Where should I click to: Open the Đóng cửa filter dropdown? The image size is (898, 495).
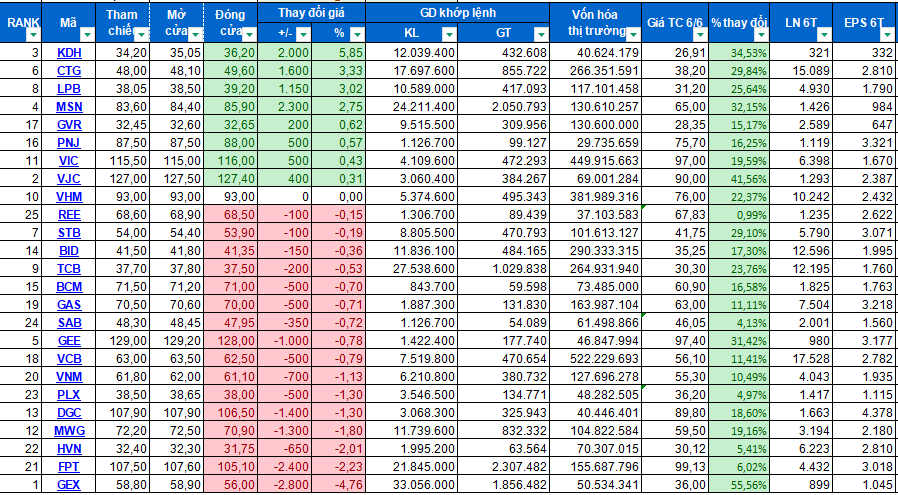click(249, 35)
